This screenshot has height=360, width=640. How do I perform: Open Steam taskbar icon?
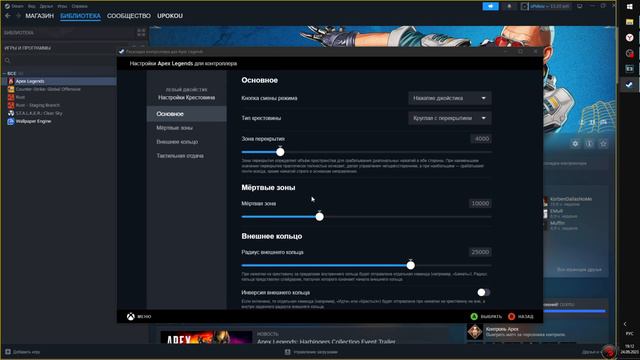629,84
